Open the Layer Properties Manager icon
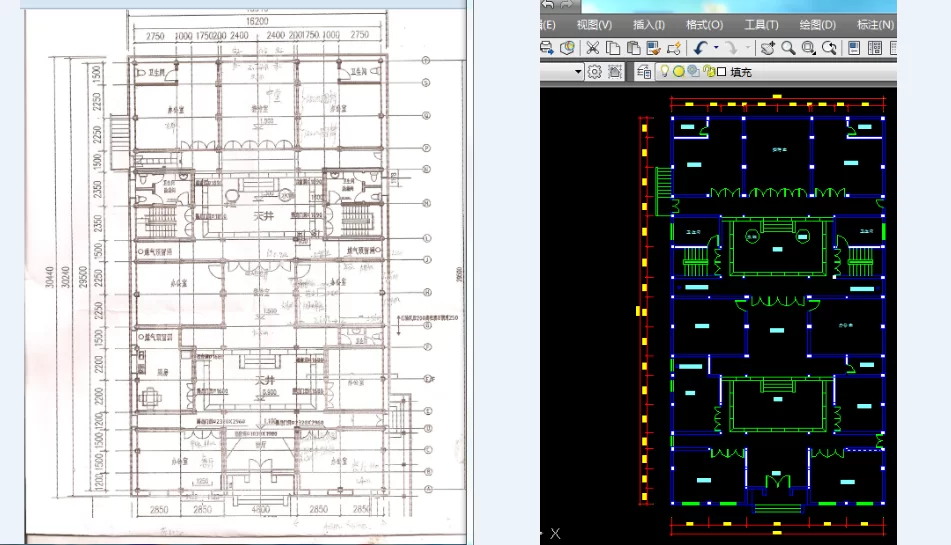The width and height of the screenshot is (951, 545). tap(643, 72)
